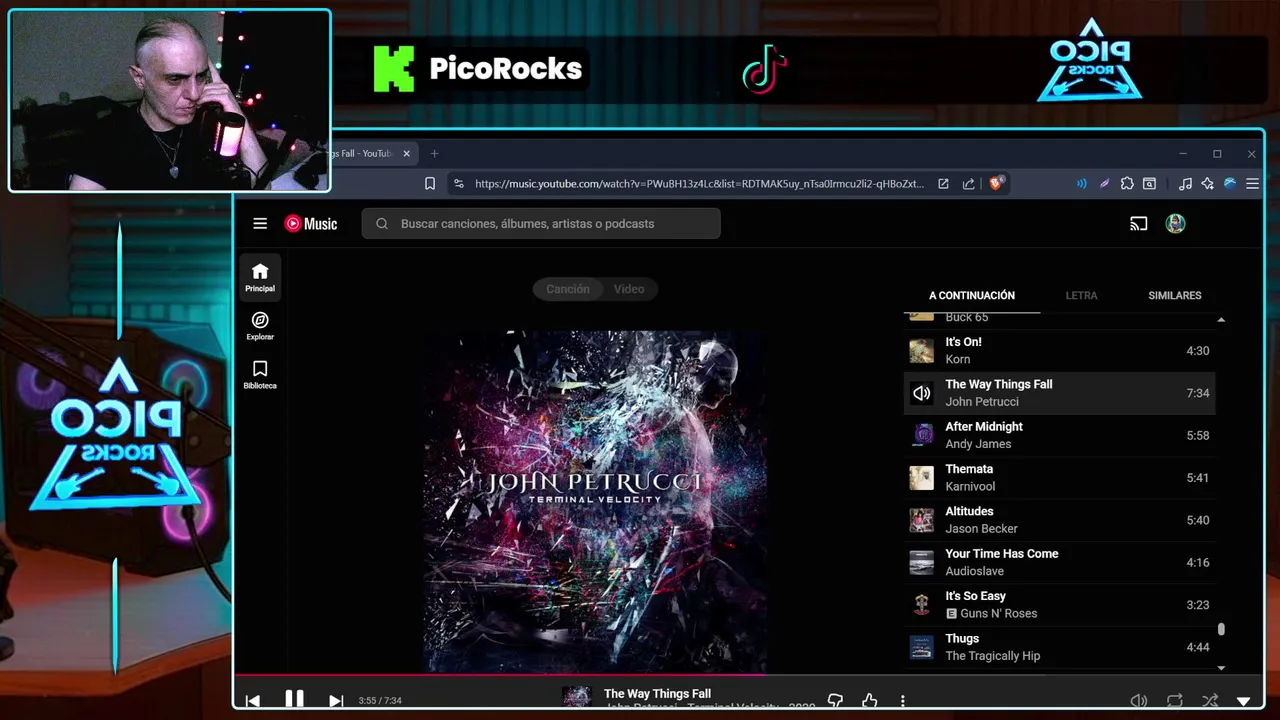Click the Thugs album thumbnail

point(922,648)
